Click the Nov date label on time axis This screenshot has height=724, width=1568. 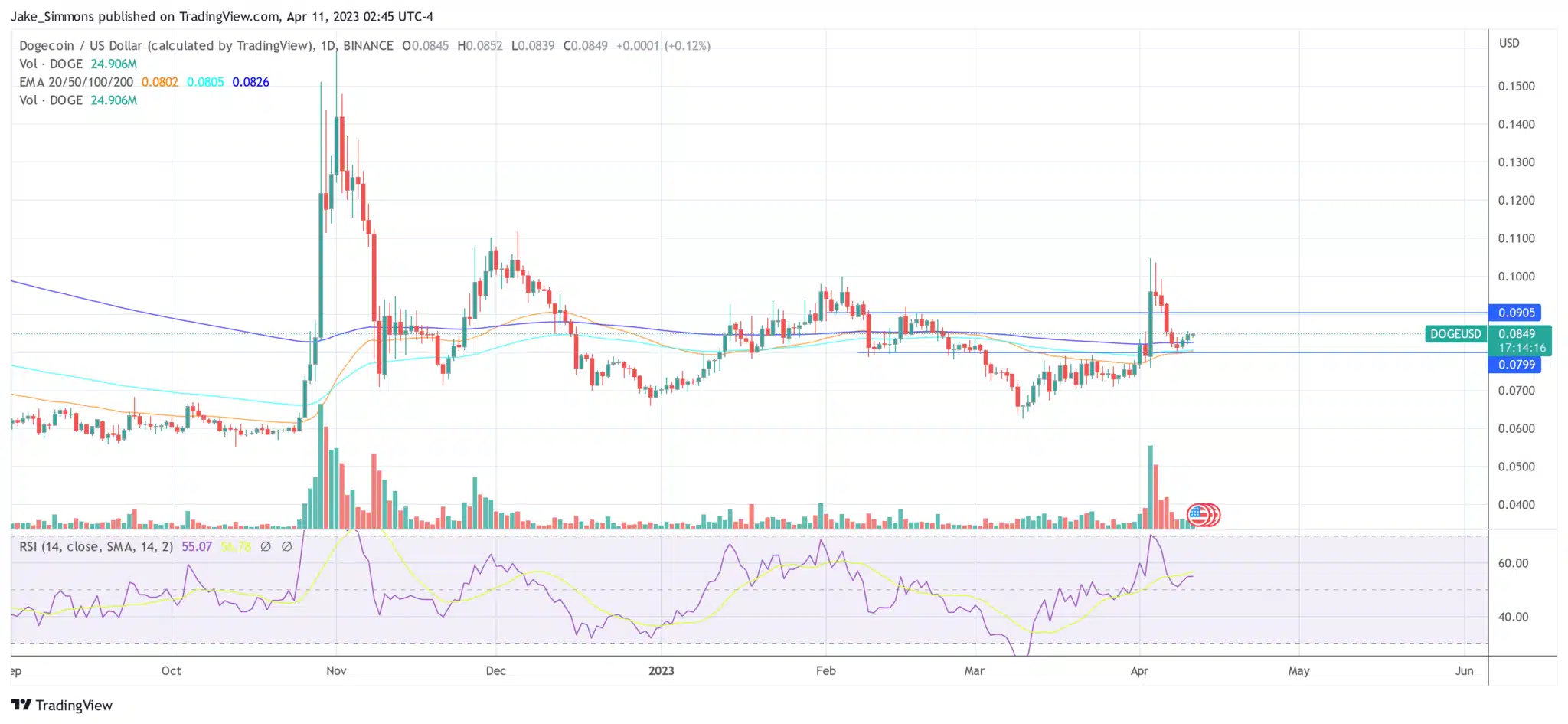336,671
